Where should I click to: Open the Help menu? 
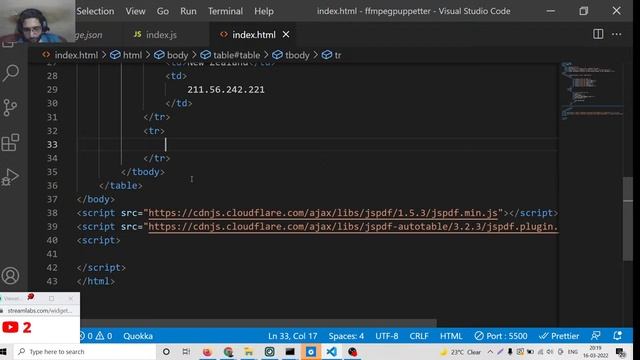(x=264, y=11)
